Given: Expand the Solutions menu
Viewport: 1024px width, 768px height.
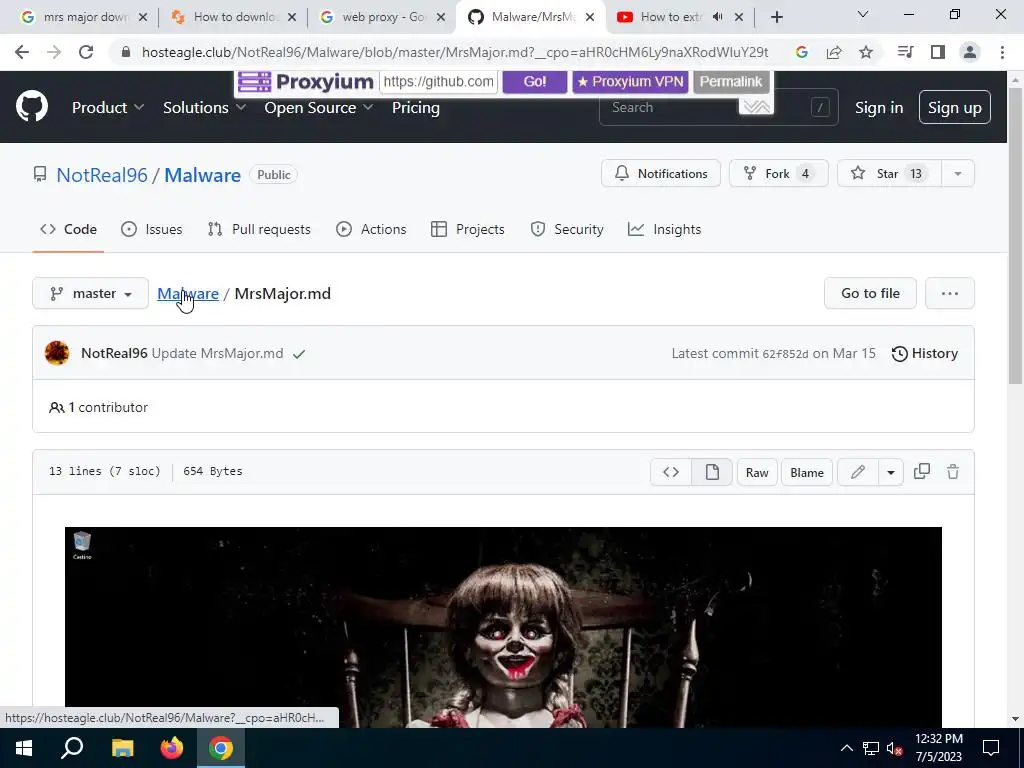Looking at the screenshot, I should tap(204, 108).
